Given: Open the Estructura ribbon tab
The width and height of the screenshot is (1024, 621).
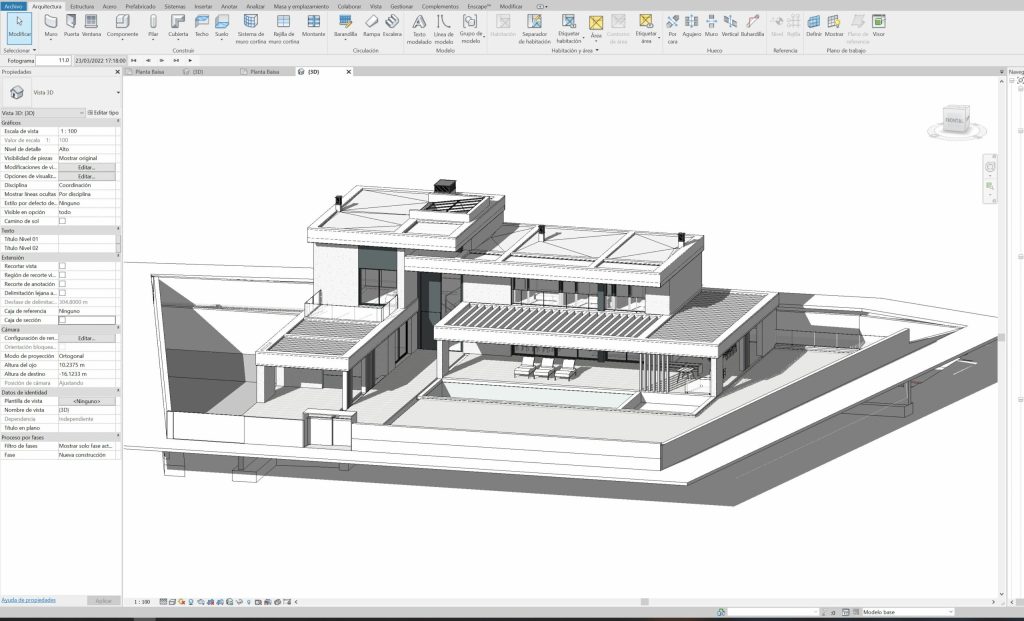Looking at the screenshot, I should [x=82, y=6].
